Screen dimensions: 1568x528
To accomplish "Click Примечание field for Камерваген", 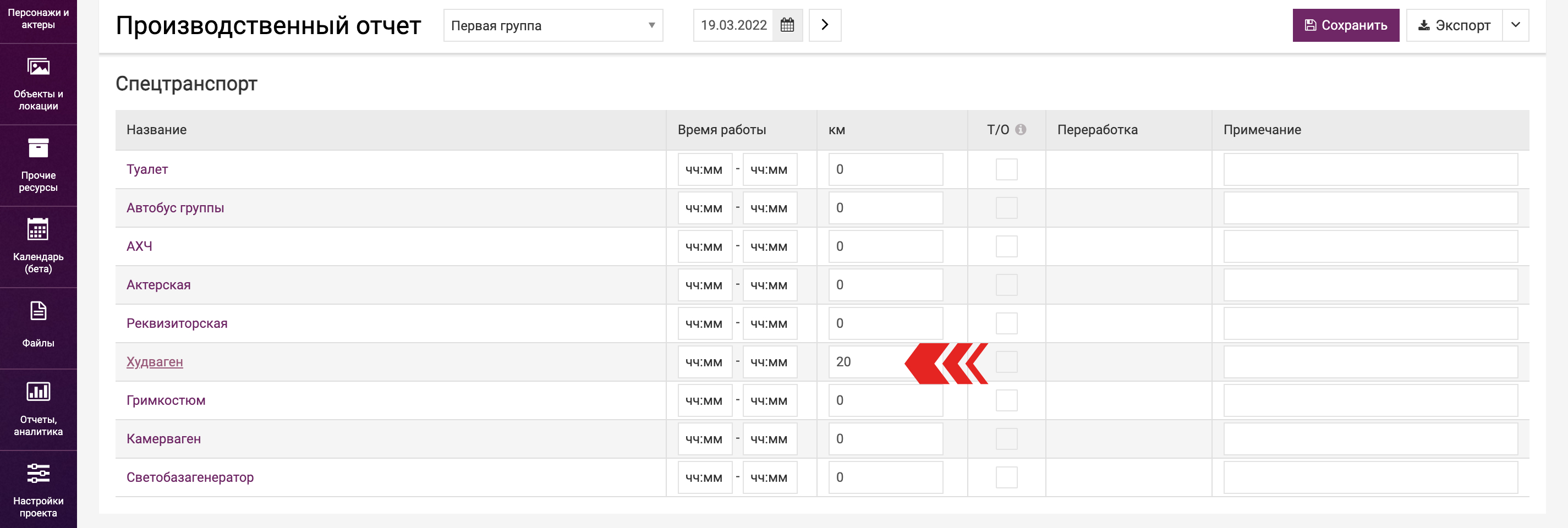I will click(1370, 438).
